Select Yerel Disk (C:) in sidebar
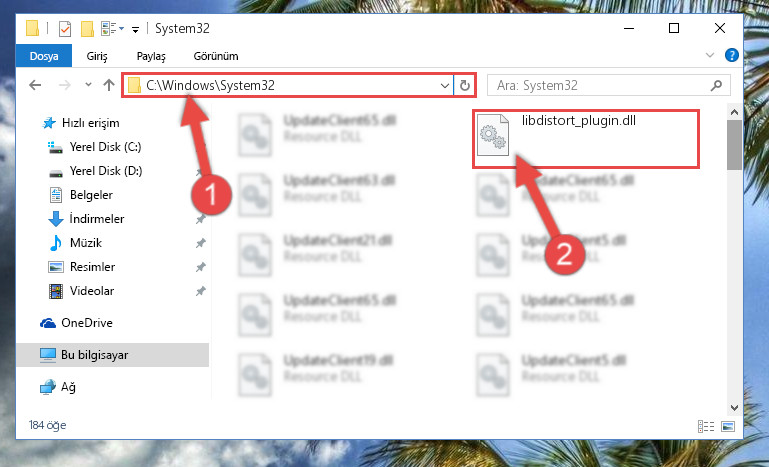This screenshot has height=467, width=769. [105, 147]
